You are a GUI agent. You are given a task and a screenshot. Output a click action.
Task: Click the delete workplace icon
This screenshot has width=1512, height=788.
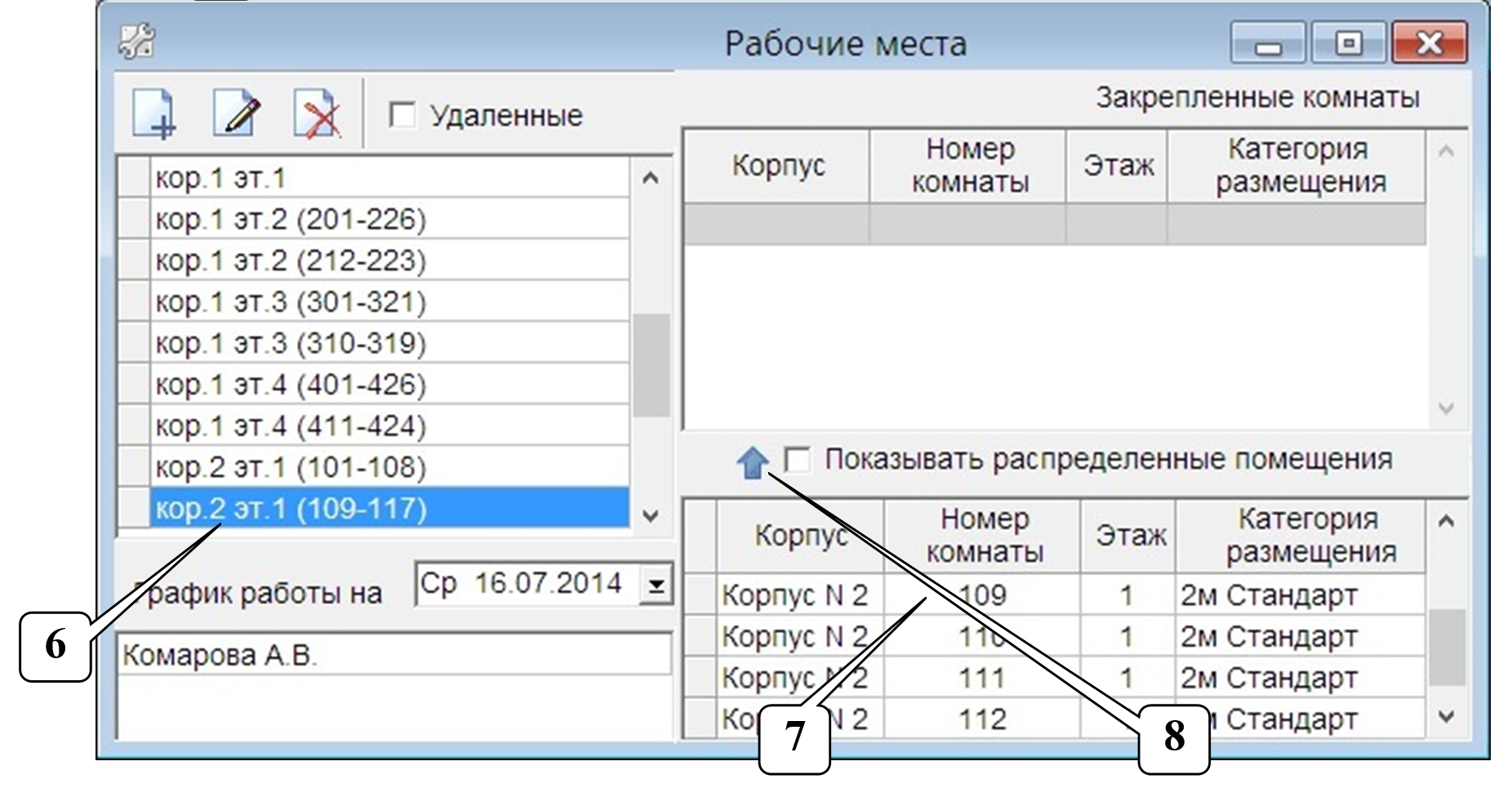[x=317, y=114]
